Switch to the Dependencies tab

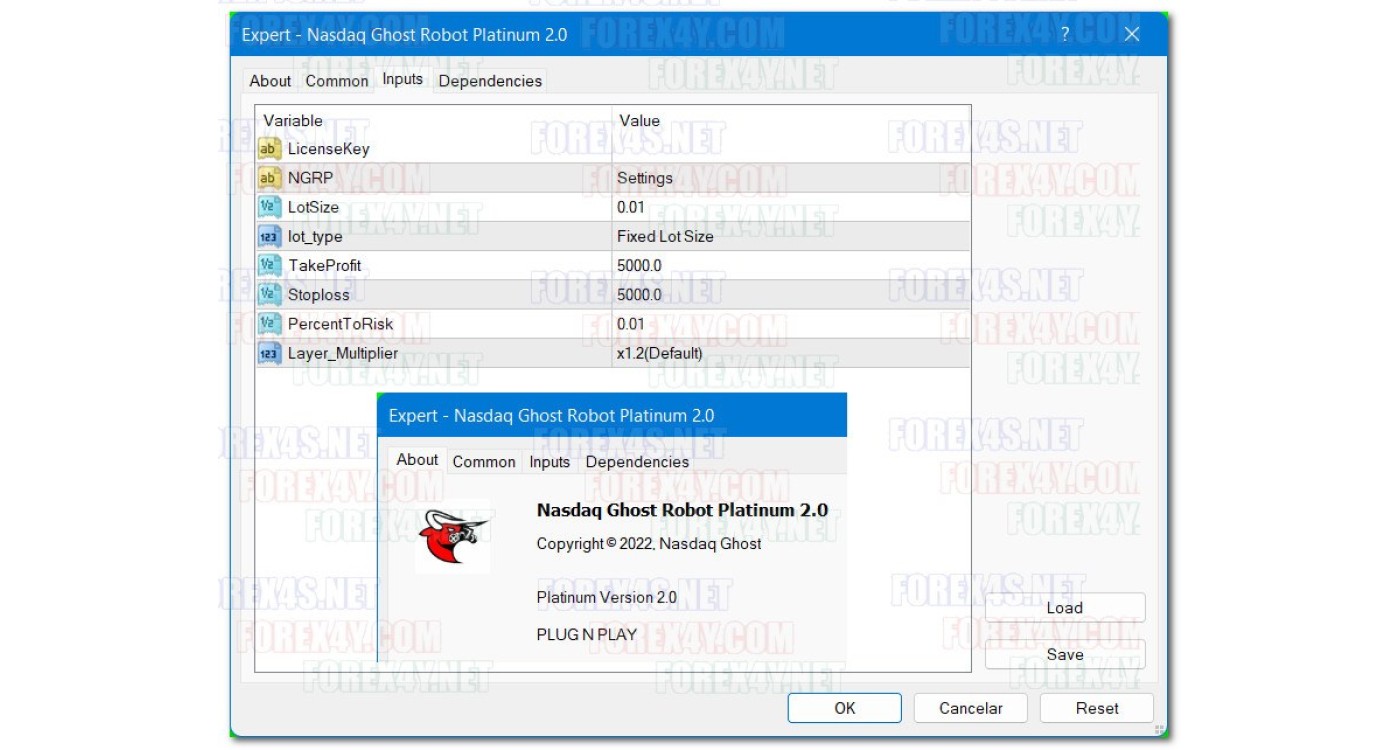click(x=490, y=81)
